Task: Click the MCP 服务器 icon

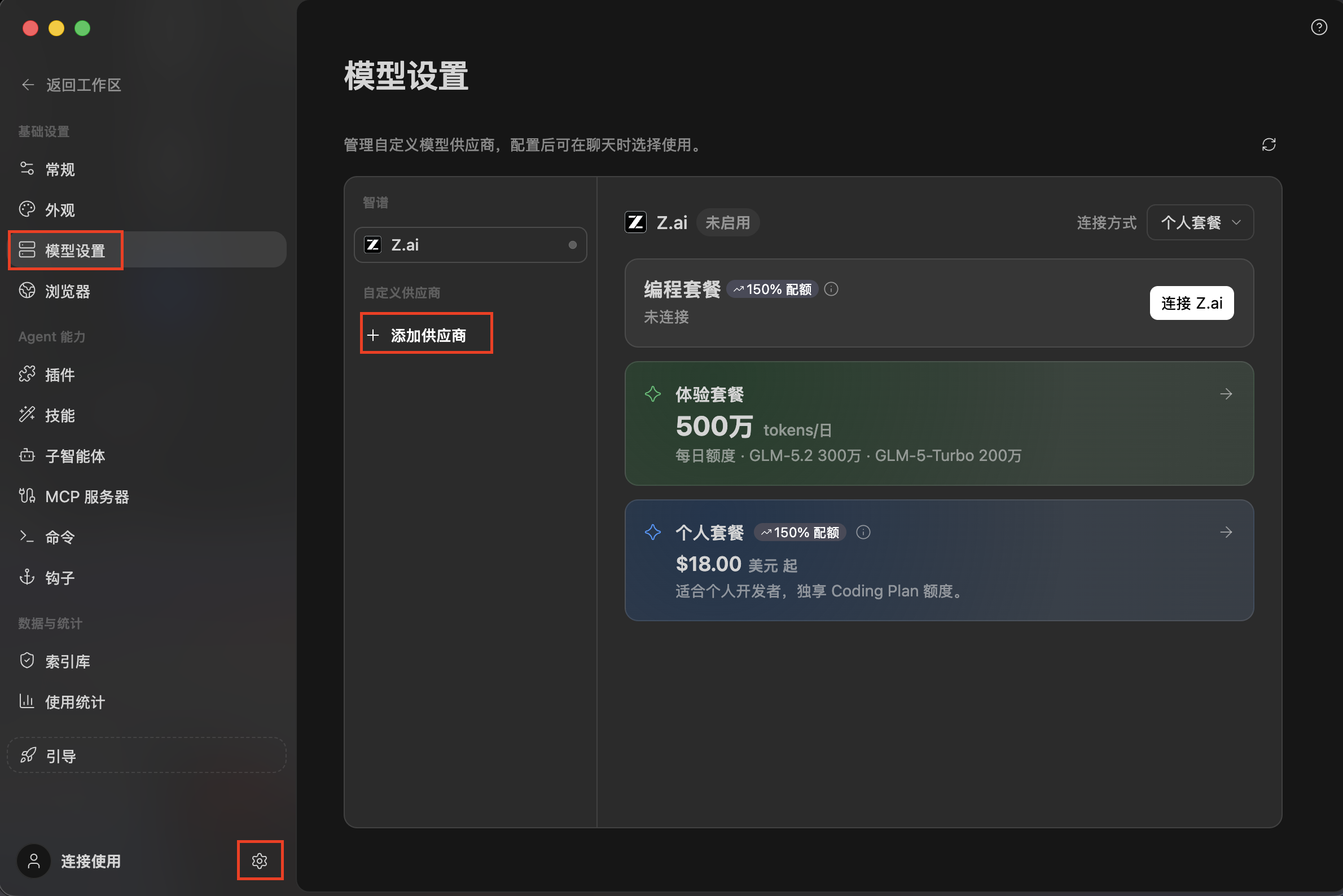Action: 27,495
